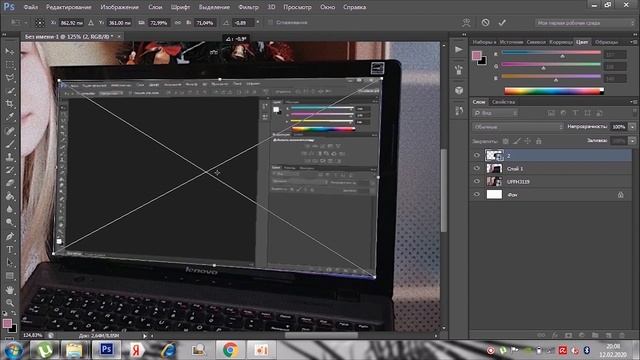Select the Horizontal Type tool

10,249
